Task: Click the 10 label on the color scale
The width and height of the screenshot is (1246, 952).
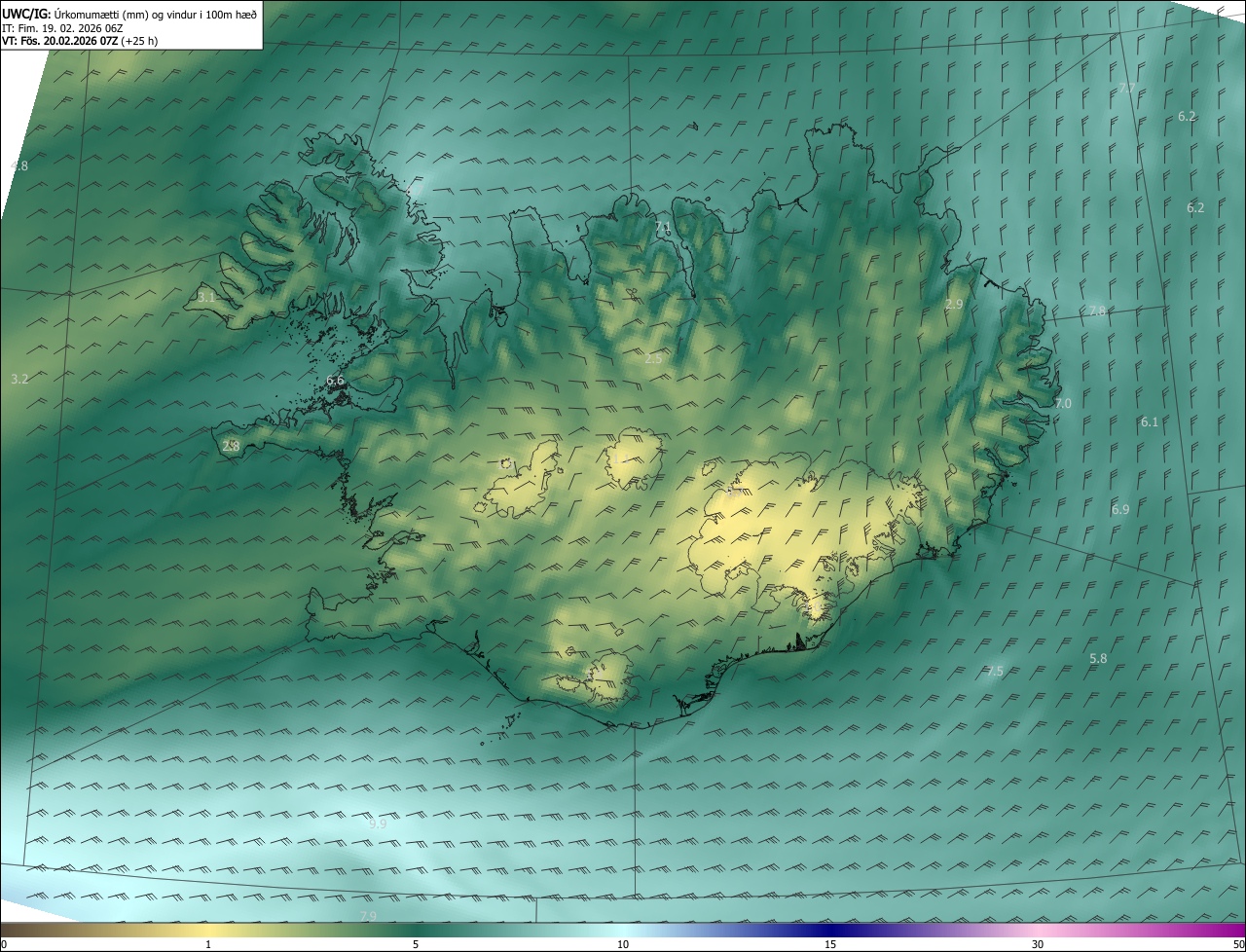Action: click(623, 944)
